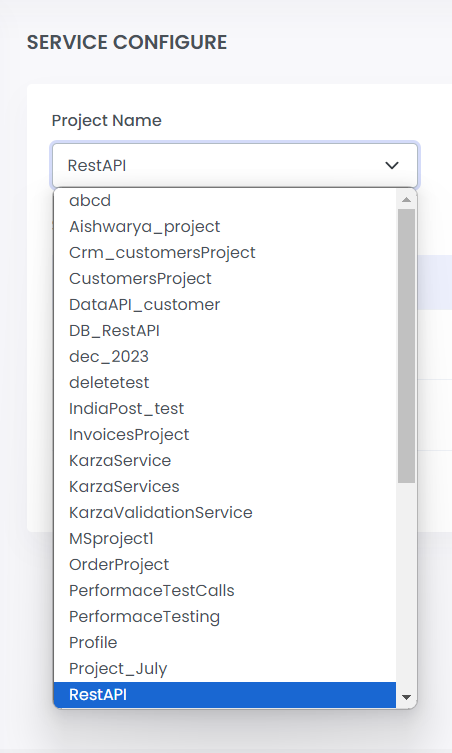Click the dropdown list scrollbar thumb

406,346
